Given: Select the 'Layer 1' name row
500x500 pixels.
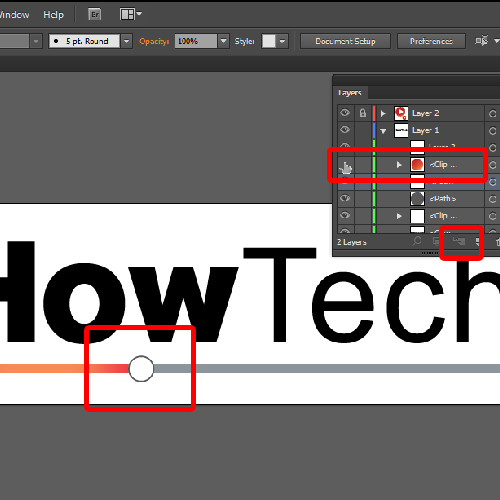Looking at the screenshot, I should click(426, 130).
